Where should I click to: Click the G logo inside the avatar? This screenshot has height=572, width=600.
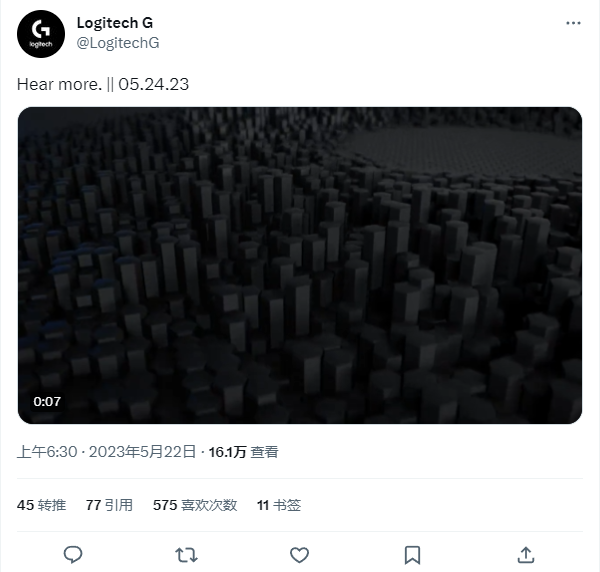tap(41, 29)
